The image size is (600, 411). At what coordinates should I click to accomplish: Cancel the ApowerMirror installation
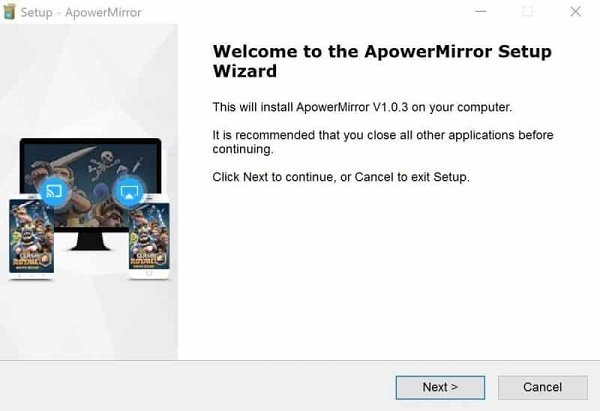point(543,387)
